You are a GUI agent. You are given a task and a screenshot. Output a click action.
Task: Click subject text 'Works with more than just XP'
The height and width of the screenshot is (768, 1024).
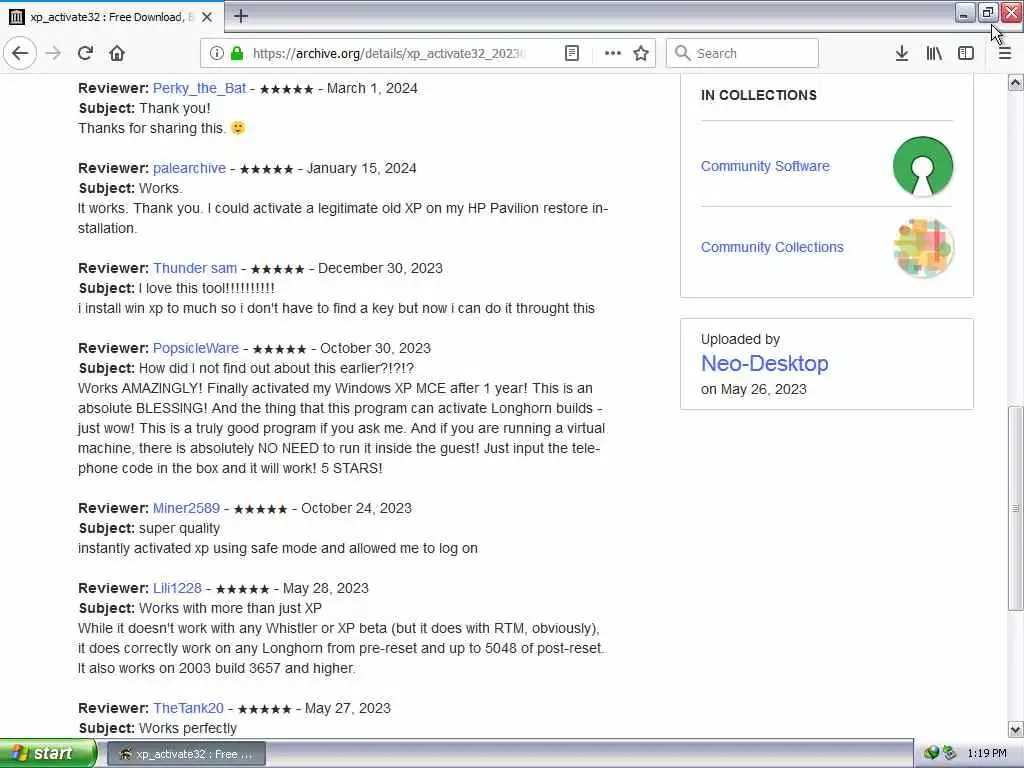tap(231, 608)
